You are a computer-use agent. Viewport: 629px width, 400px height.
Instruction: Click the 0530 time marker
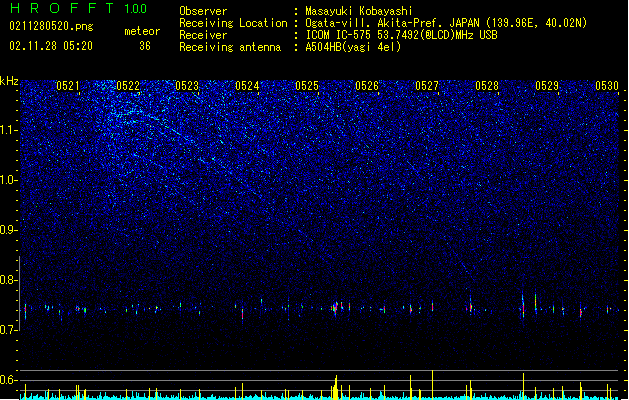pos(607,86)
